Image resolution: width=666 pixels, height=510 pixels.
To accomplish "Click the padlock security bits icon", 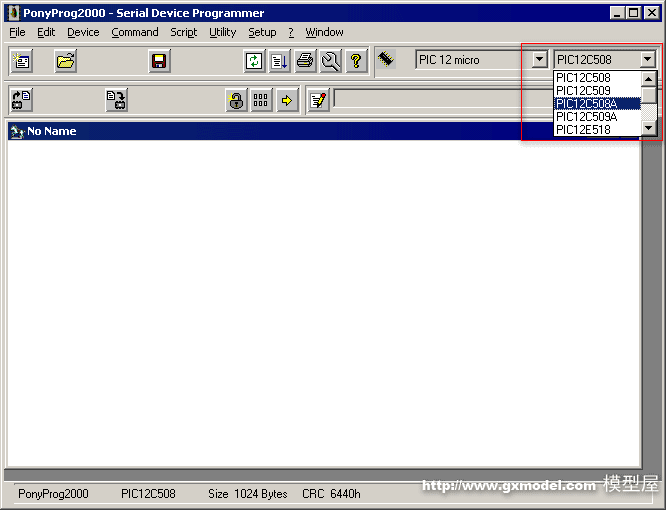I will pos(235,100).
